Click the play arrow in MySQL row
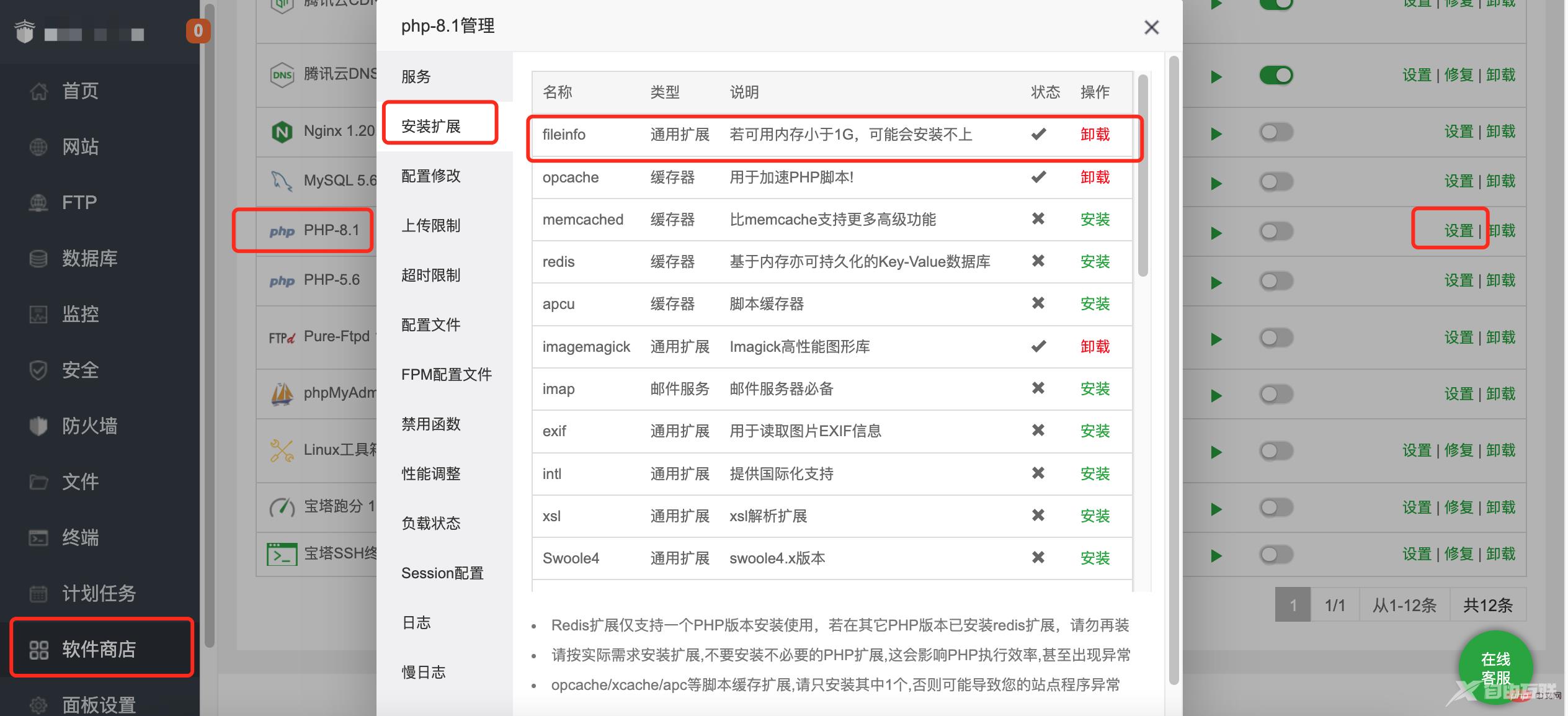 point(1216,183)
